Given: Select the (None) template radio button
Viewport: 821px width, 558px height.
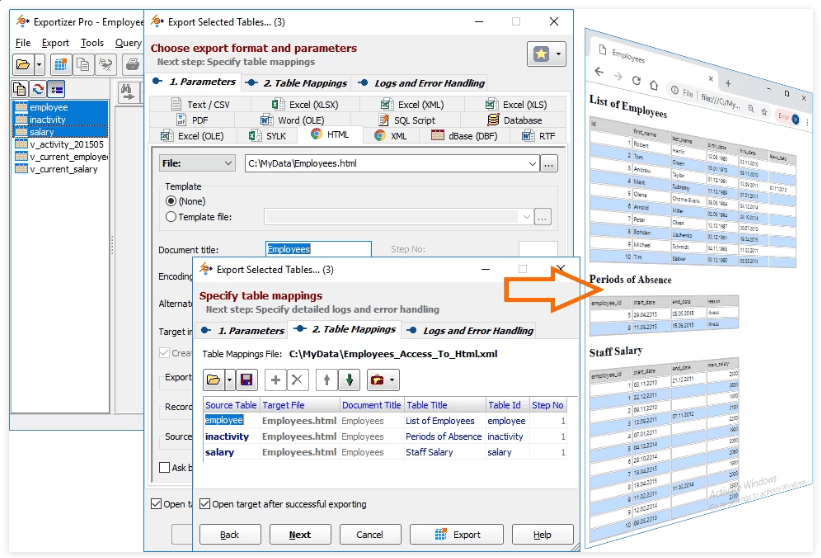Looking at the screenshot, I should pyautogui.click(x=171, y=201).
